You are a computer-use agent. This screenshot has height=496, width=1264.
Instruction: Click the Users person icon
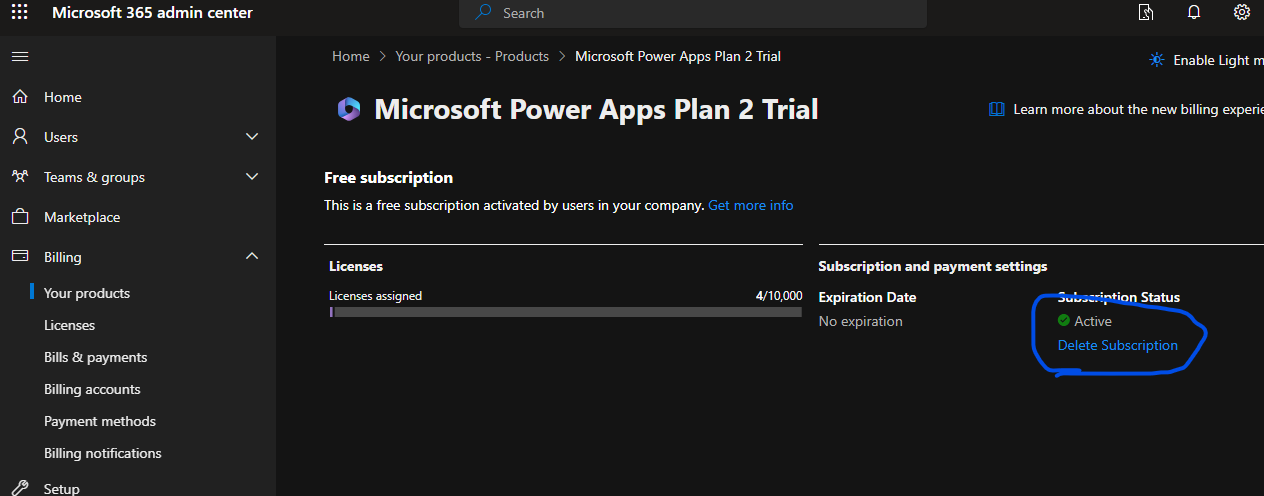point(20,137)
